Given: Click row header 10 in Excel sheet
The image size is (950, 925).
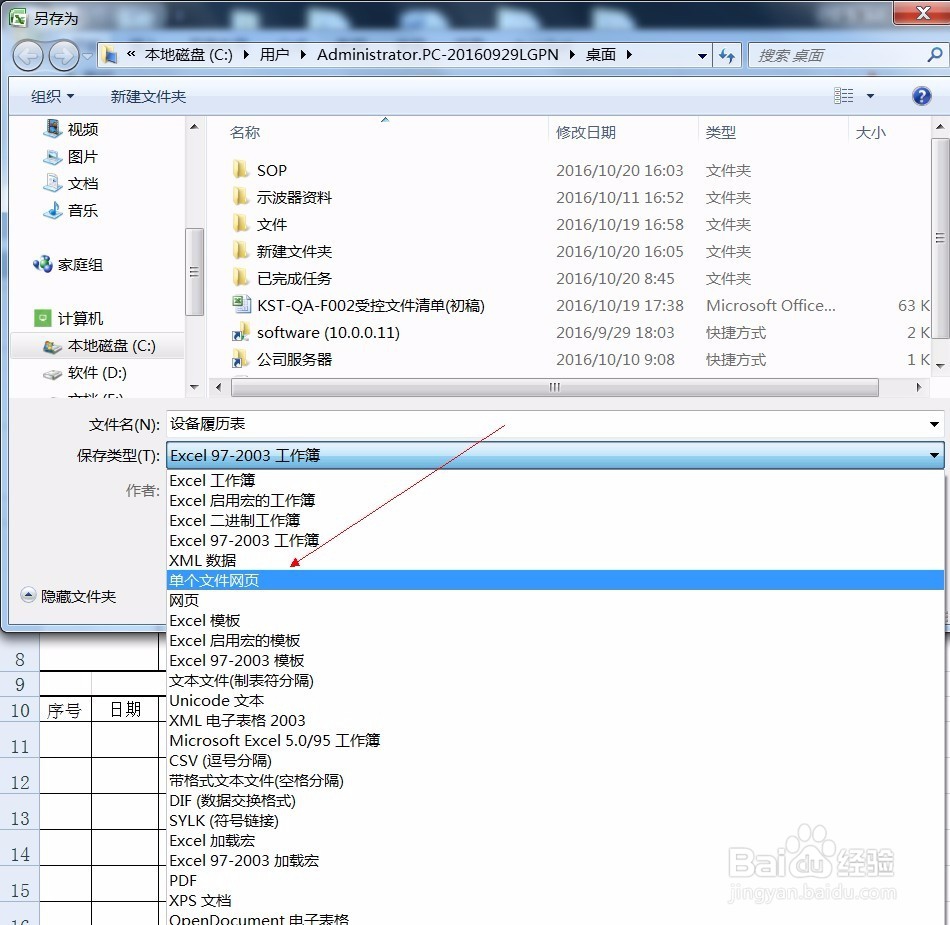Looking at the screenshot, I should pos(20,709).
